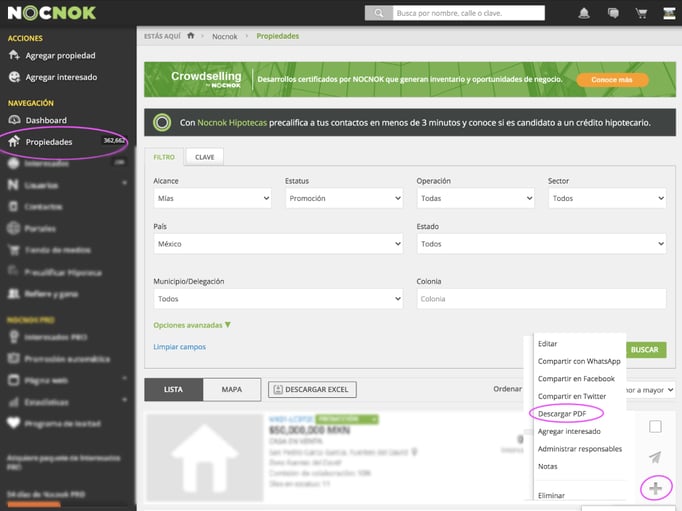Click the paper plane send icon
This screenshot has height=511, width=682.
click(x=655, y=457)
